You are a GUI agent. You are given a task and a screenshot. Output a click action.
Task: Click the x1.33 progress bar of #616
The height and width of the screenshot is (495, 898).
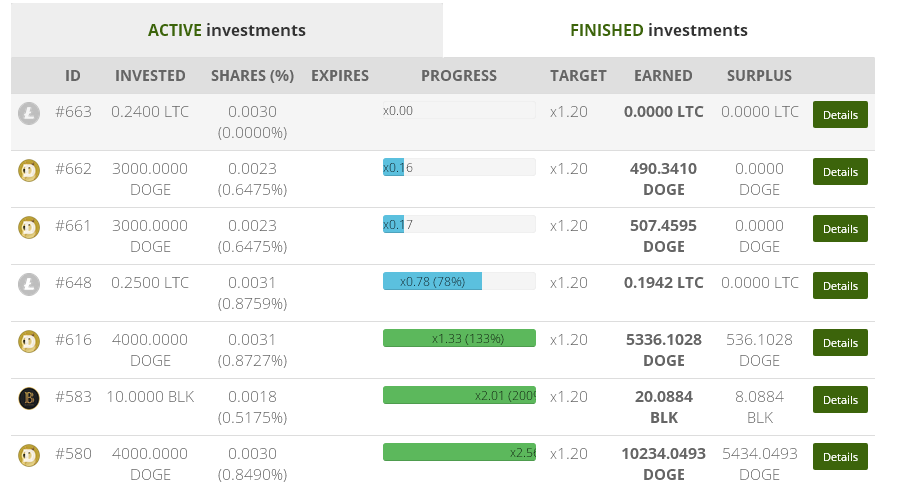pos(458,338)
